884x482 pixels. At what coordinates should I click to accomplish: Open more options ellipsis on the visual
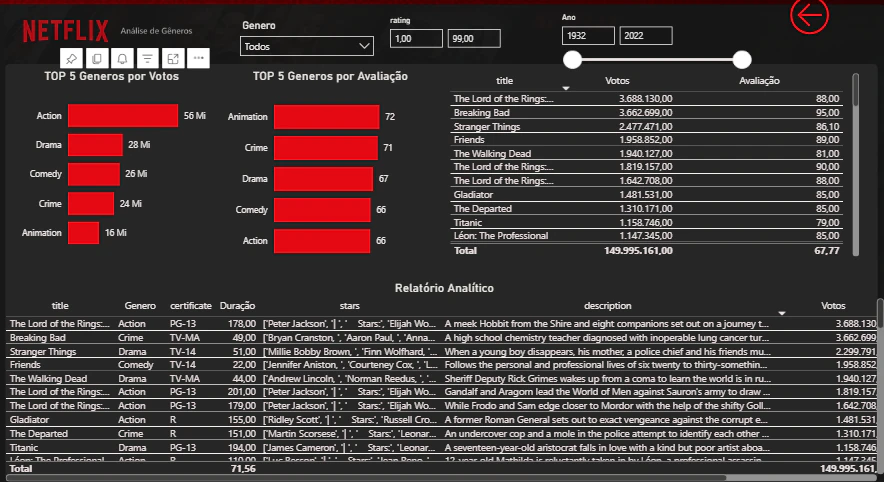click(198, 58)
